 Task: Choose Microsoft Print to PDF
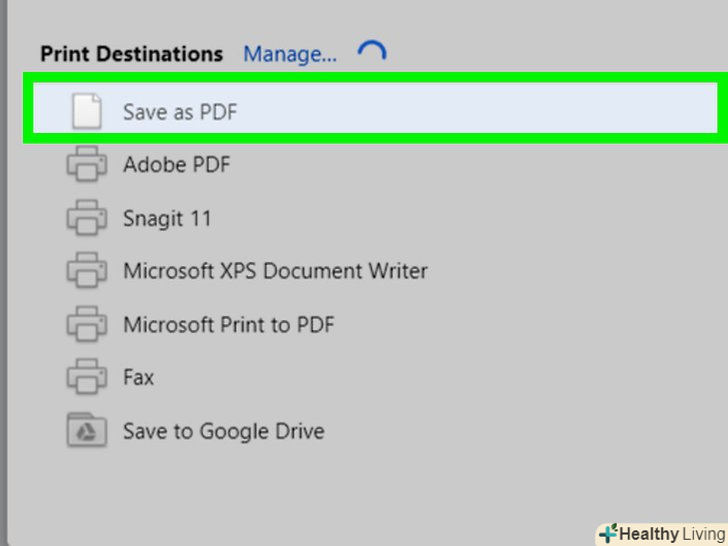point(228,324)
